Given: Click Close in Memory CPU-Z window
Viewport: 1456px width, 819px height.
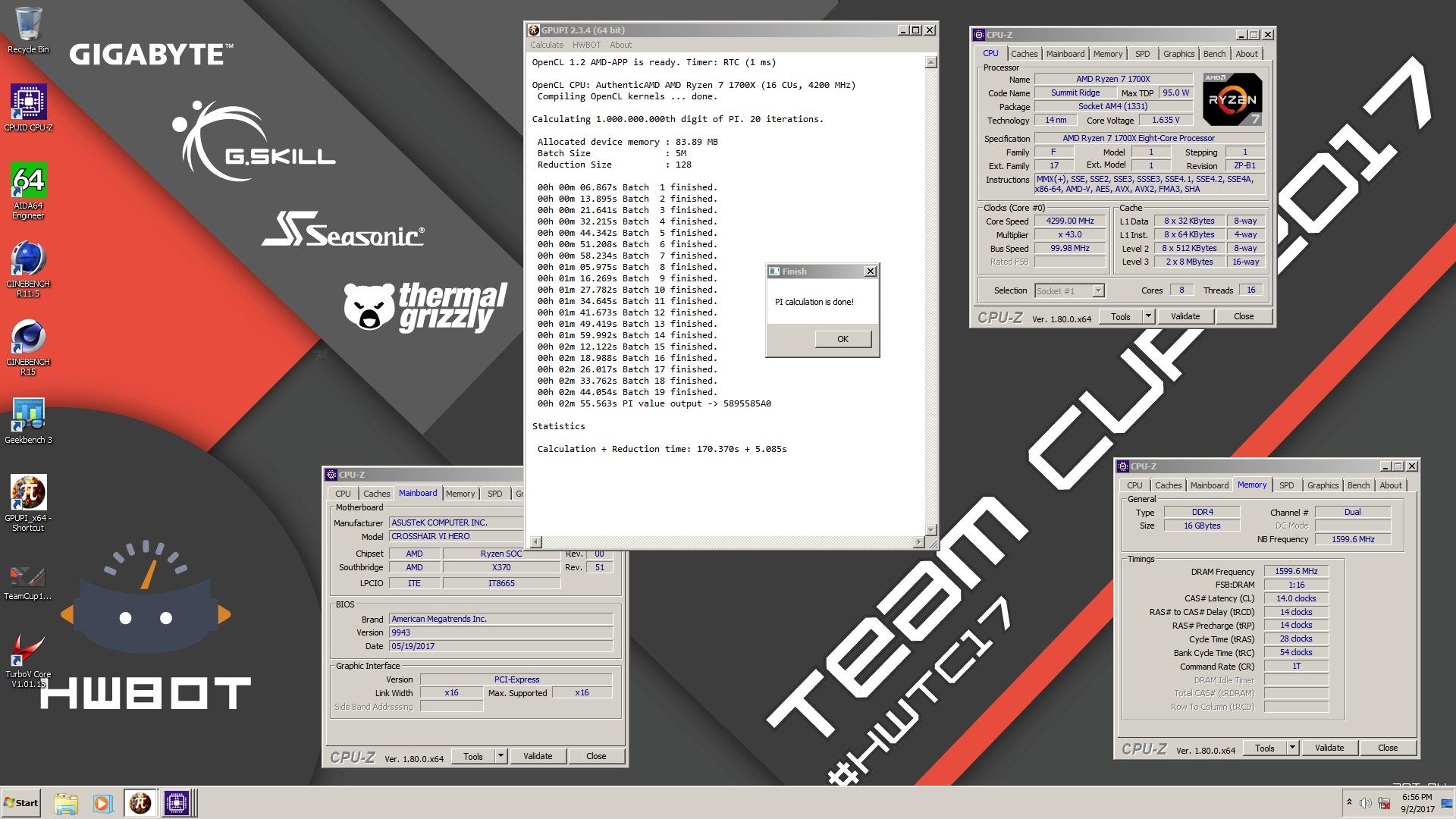Looking at the screenshot, I should (x=1388, y=748).
